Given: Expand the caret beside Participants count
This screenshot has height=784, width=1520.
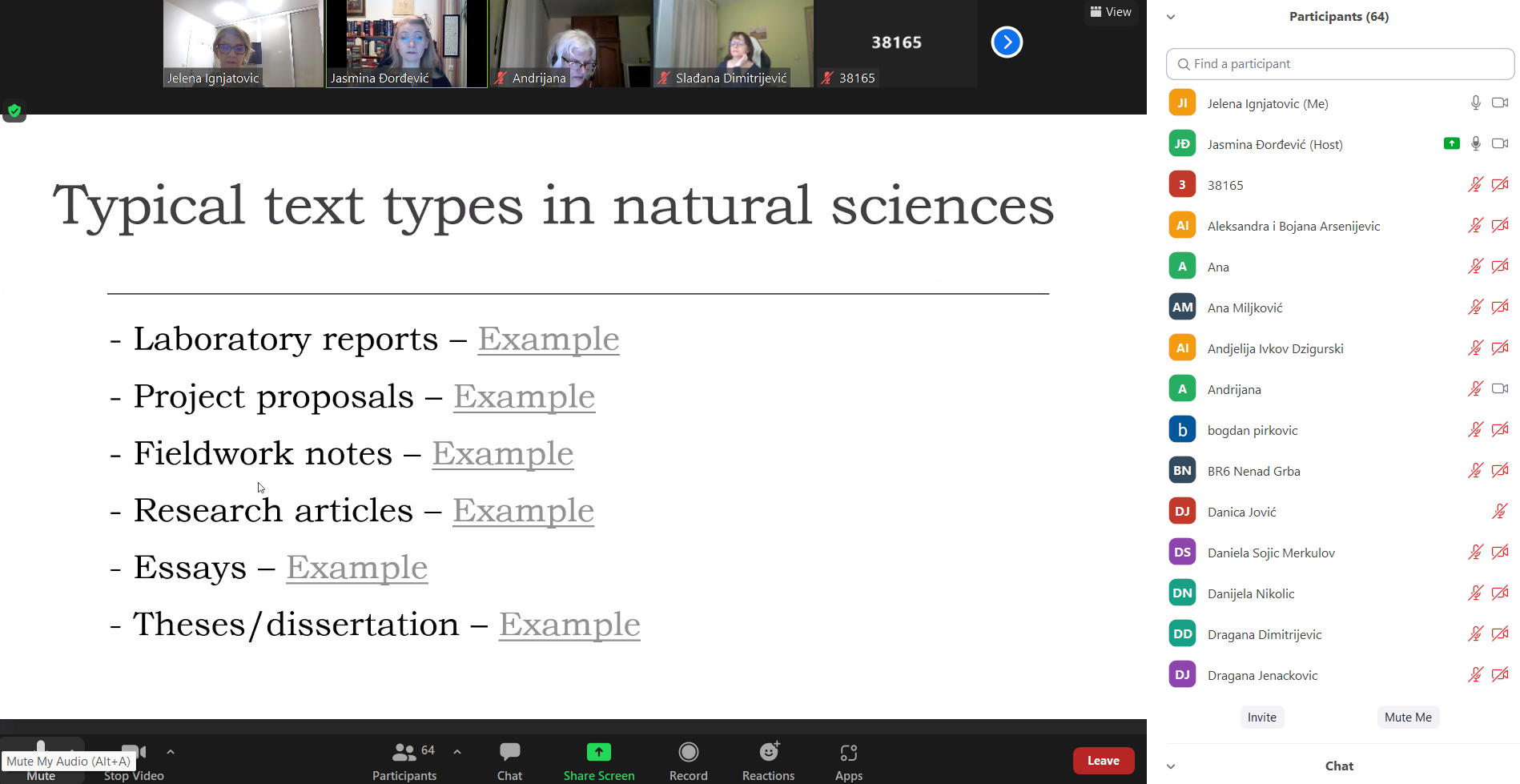Looking at the screenshot, I should pyautogui.click(x=457, y=752).
